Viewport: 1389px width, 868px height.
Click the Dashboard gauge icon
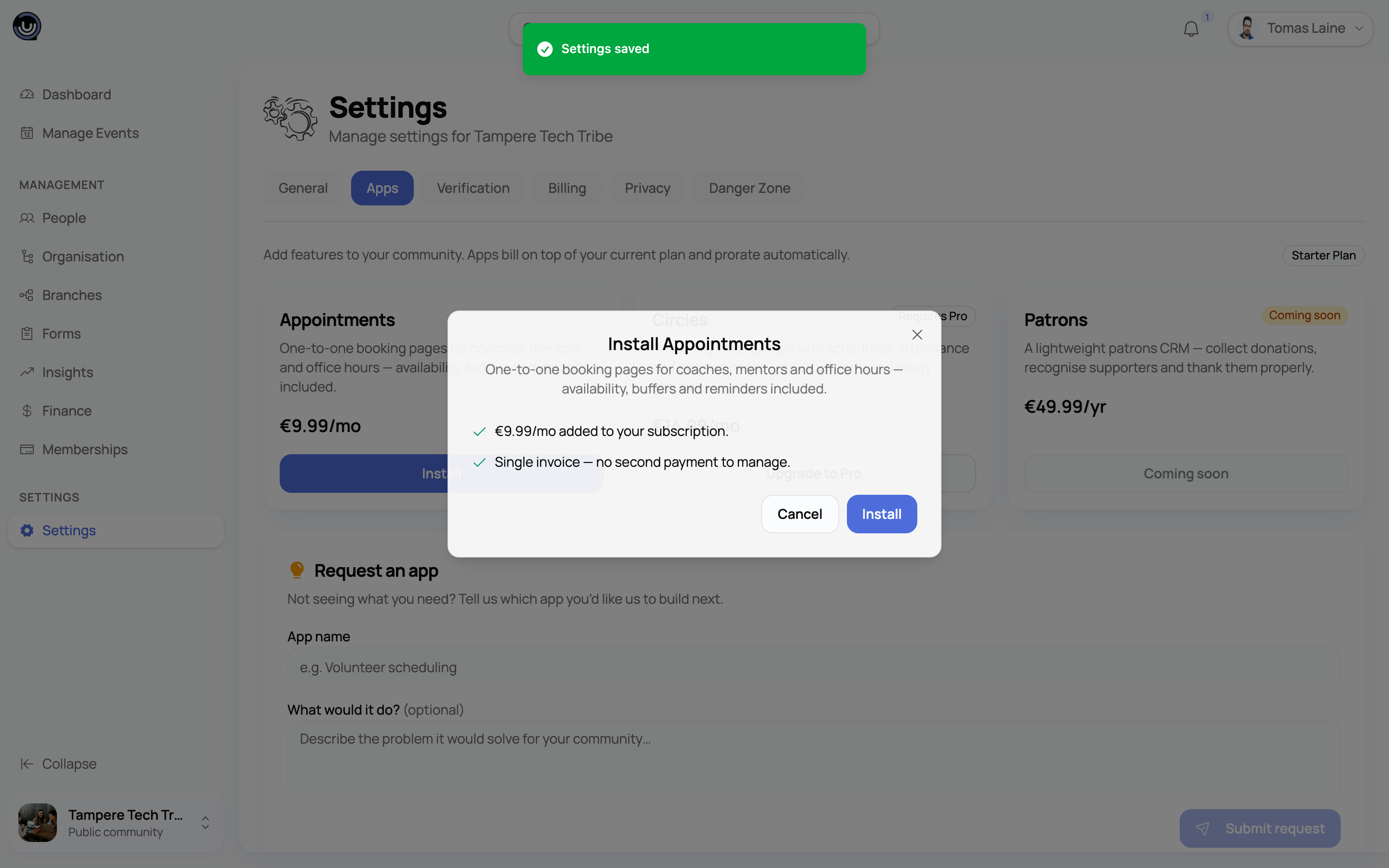27,94
